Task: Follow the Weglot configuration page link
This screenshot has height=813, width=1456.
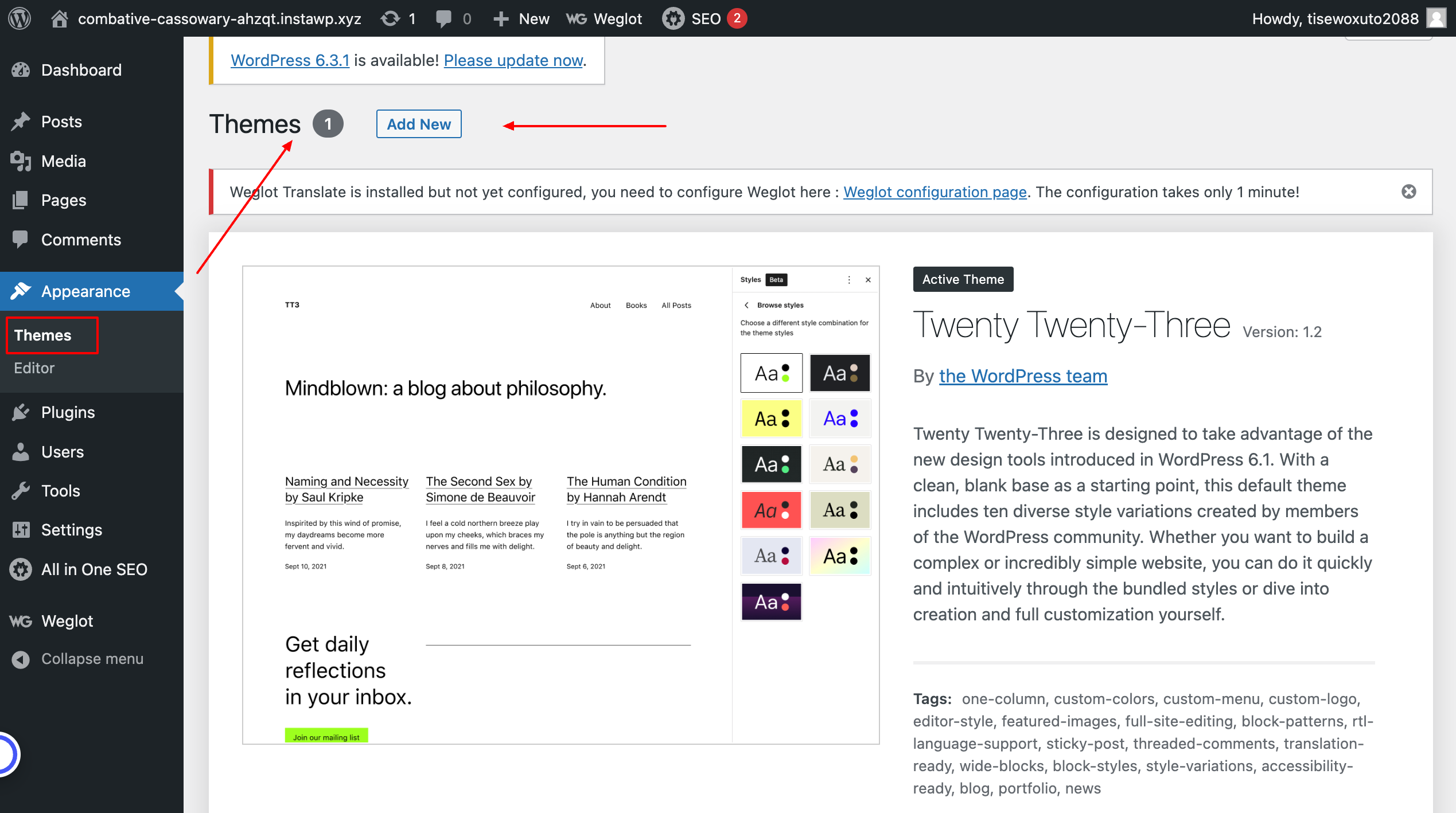Action: (x=935, y=191)
